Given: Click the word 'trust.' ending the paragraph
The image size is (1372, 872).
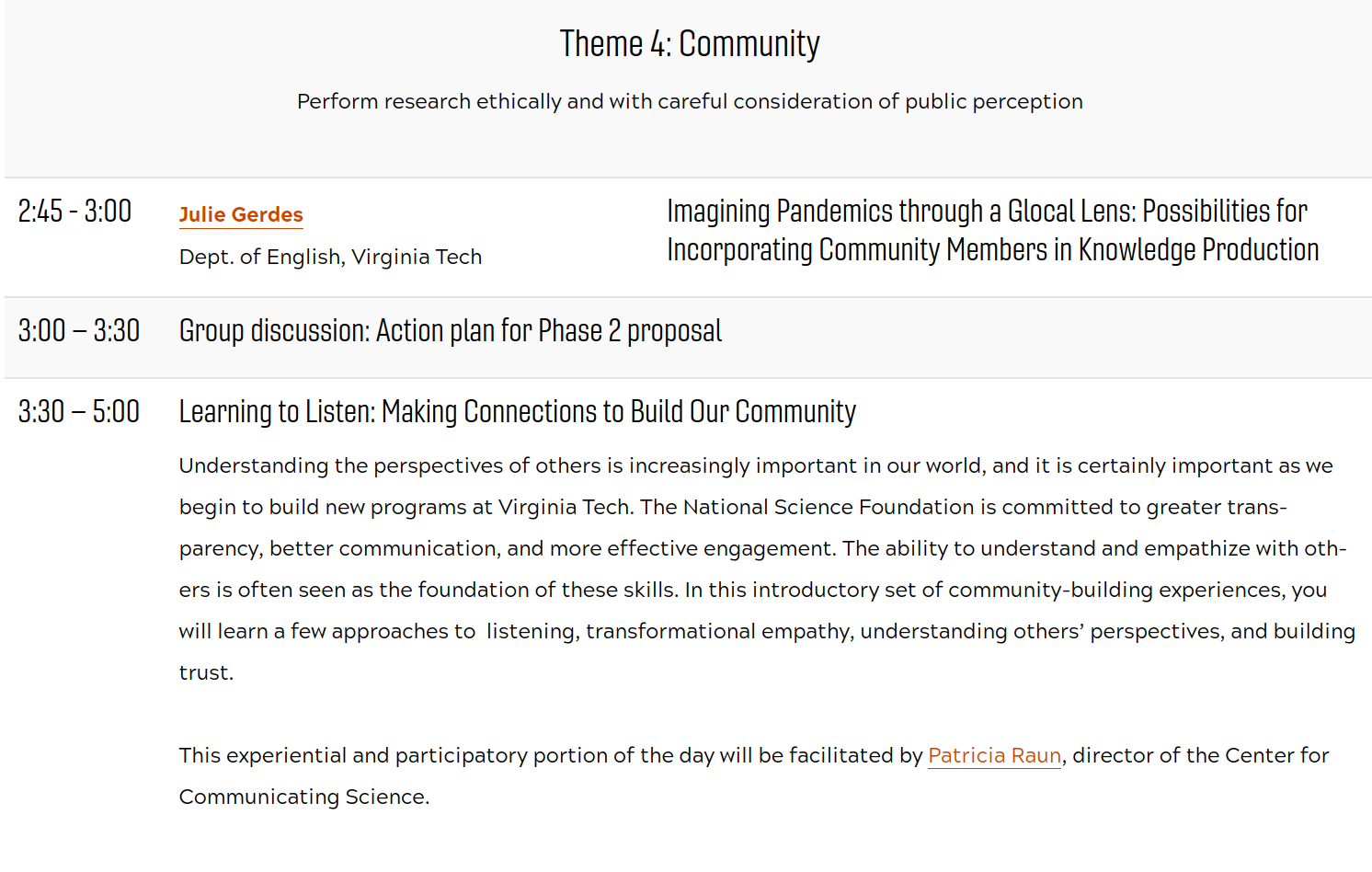Looking at the screenshot, I should pyautogui.click(x=207, y=672).
